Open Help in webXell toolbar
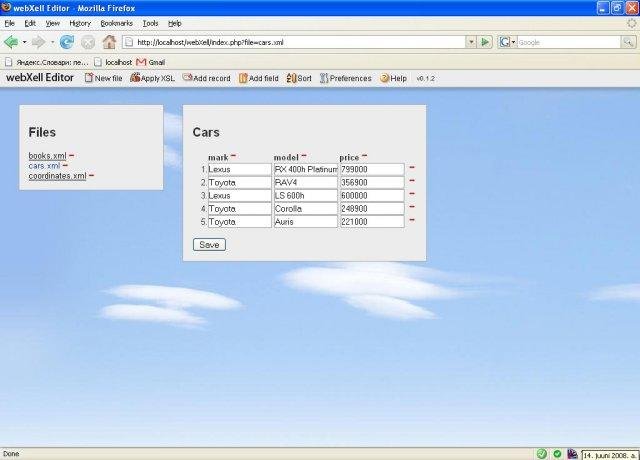The image size is (640, 460). coord(393,78)
